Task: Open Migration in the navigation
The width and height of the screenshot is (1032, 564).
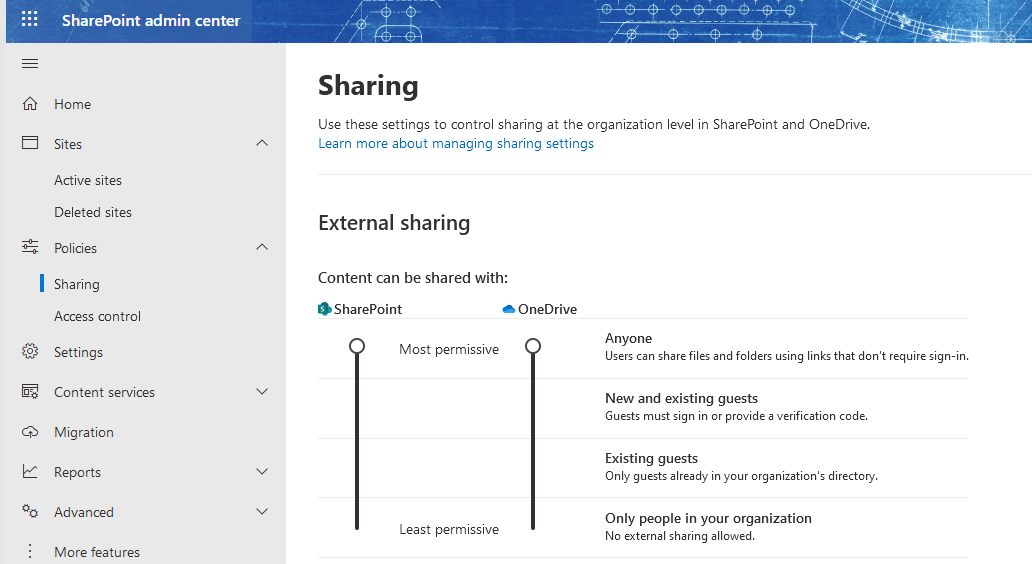Action: point(84,432)
